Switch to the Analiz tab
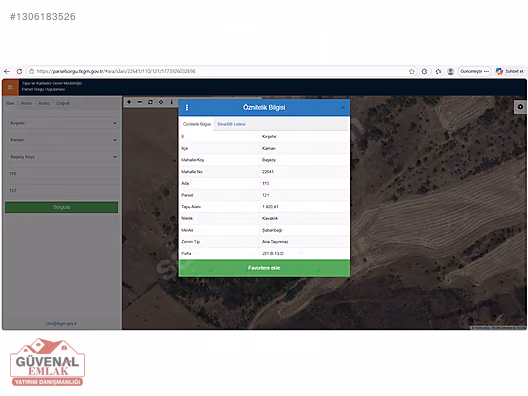Viewport: 528px width, 396px height. [x=44, y=103]
